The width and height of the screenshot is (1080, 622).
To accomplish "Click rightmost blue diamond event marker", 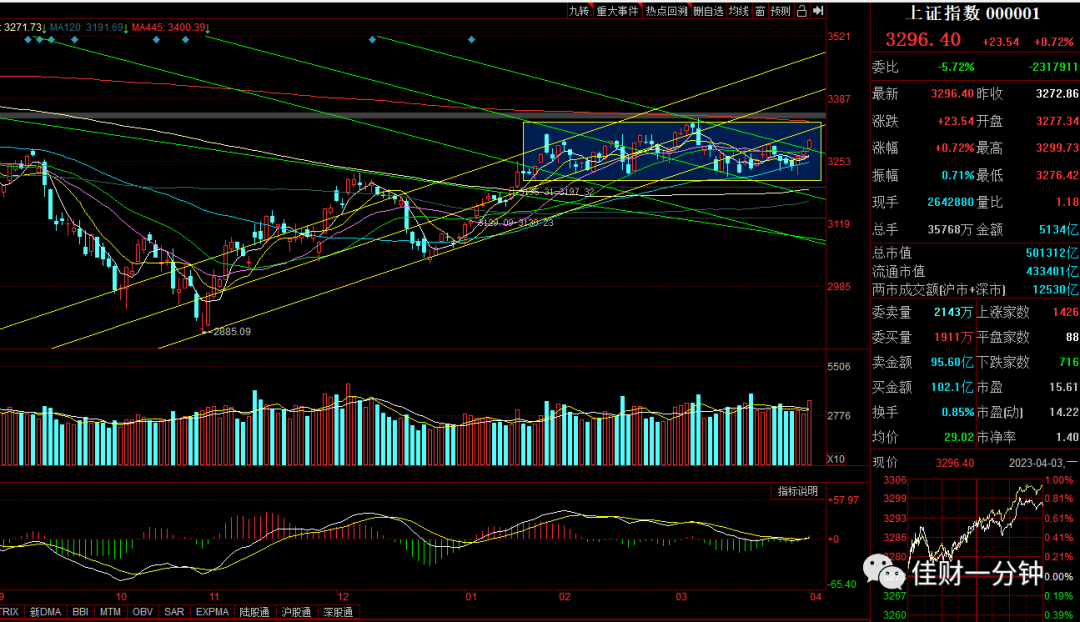I will (472, 40).
